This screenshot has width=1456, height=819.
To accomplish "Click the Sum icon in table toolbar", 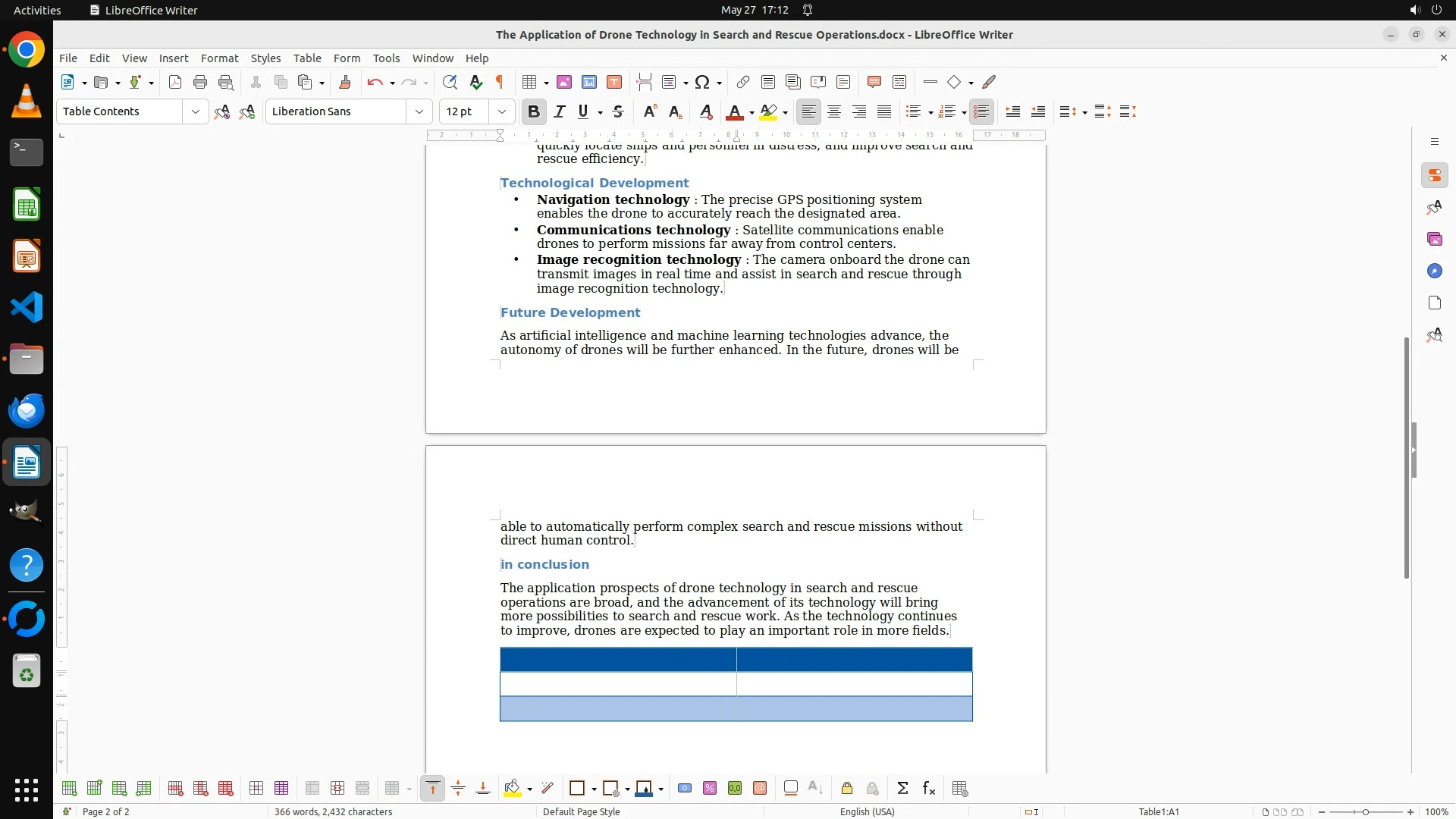I will [902, 789].
